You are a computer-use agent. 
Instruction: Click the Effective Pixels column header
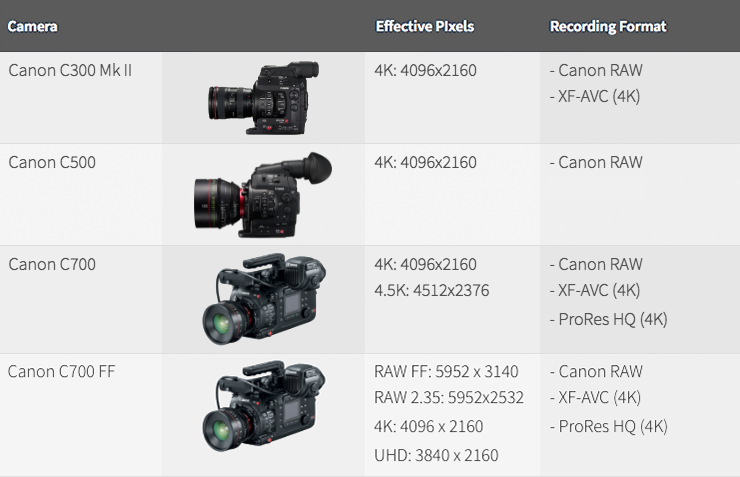[426, 26]
